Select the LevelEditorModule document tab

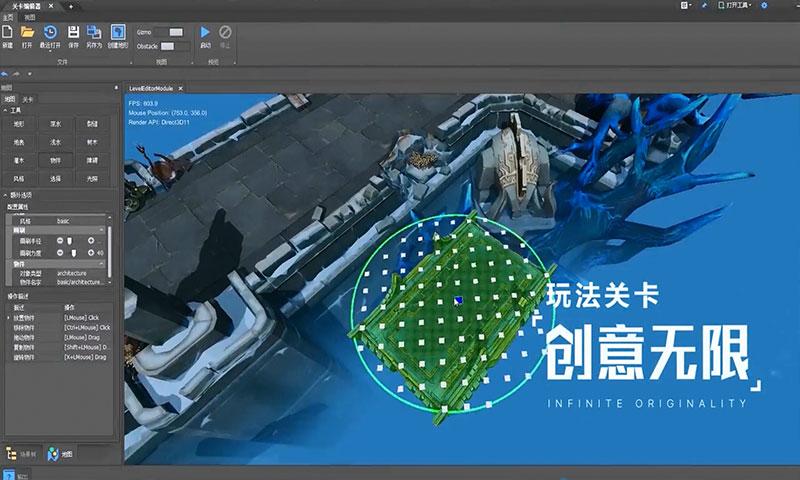(151, 88)
